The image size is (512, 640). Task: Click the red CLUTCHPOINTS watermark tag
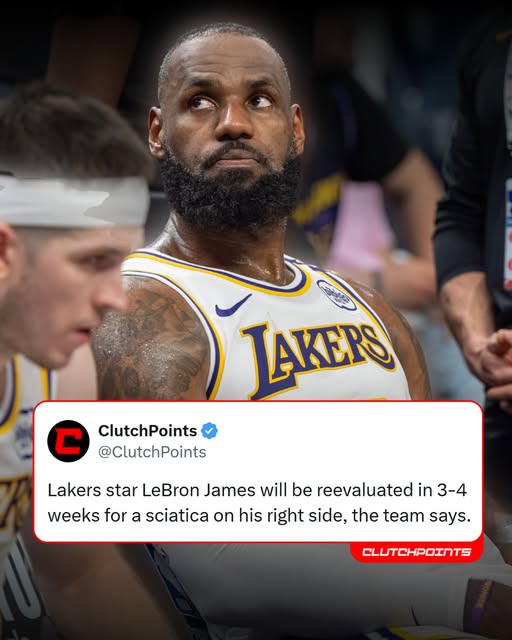tap(417, 552)
